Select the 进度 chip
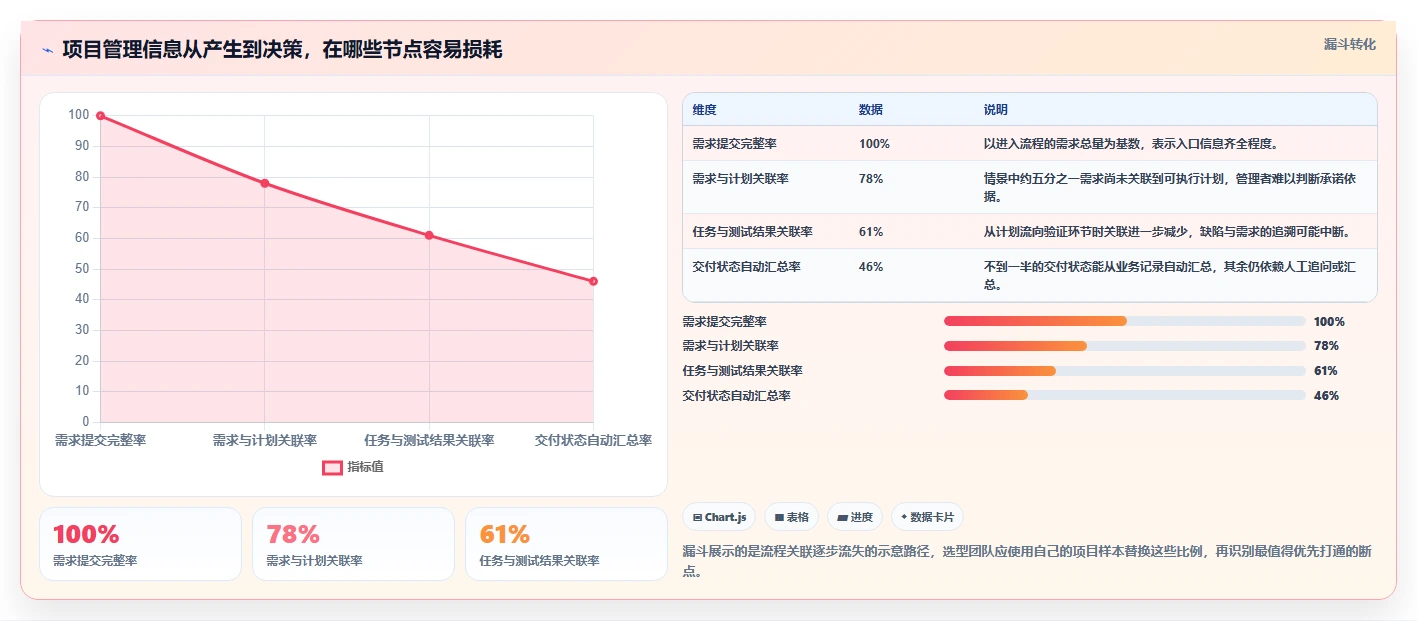The height and width of the screenshot is (621, 1417). pyautogui.click(x=855, y=517)
